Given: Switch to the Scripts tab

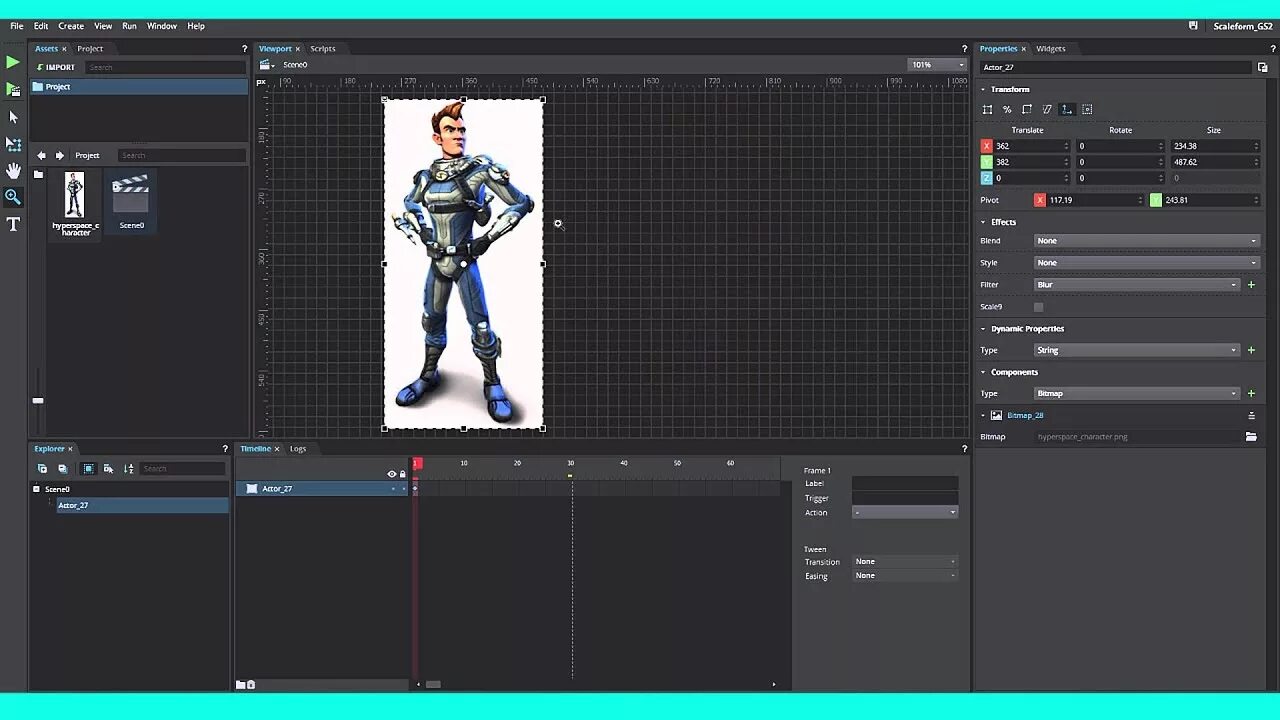Looking at the screenshot, I should point(322,49).
